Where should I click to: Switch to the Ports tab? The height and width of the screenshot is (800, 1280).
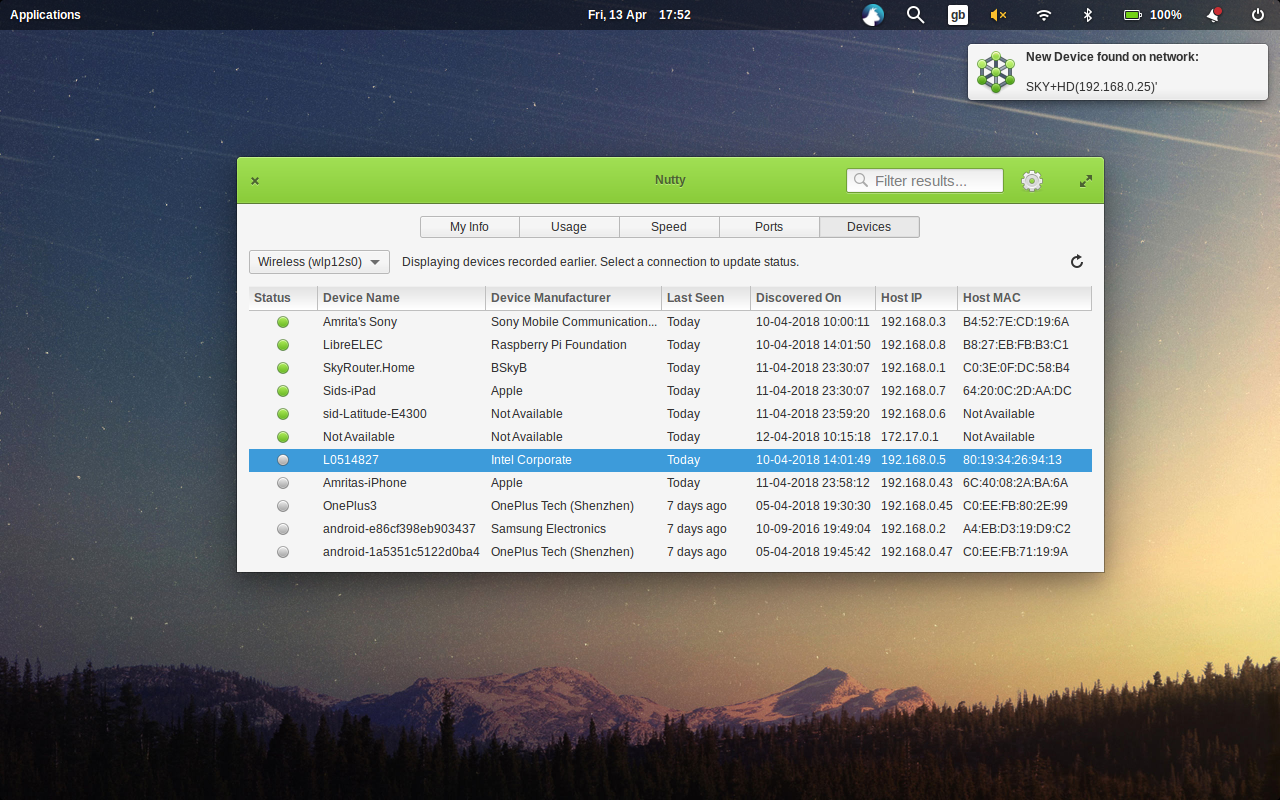(769, 227)
